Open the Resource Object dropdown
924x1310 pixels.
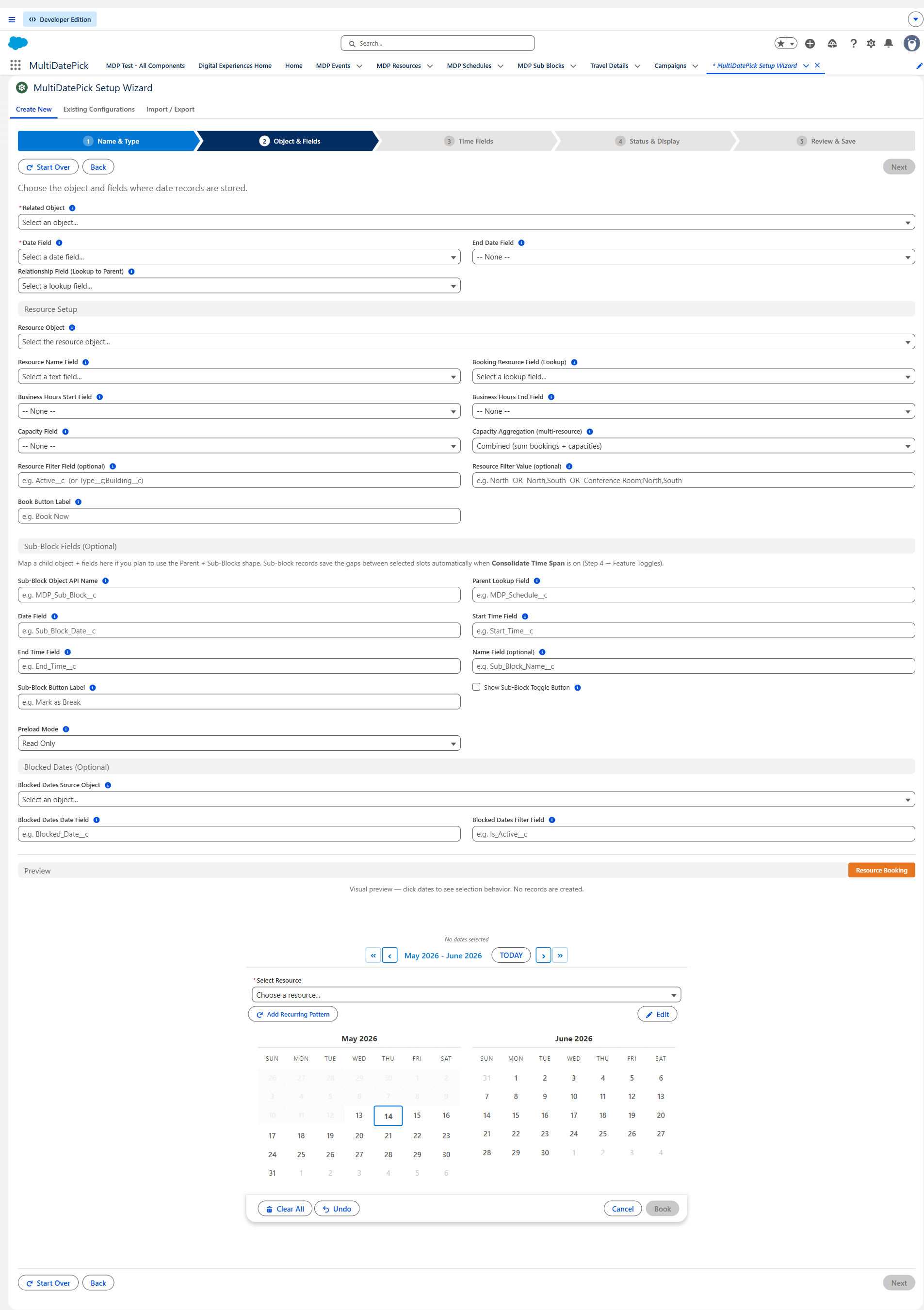pyautogui.click(x=466, y=342)
